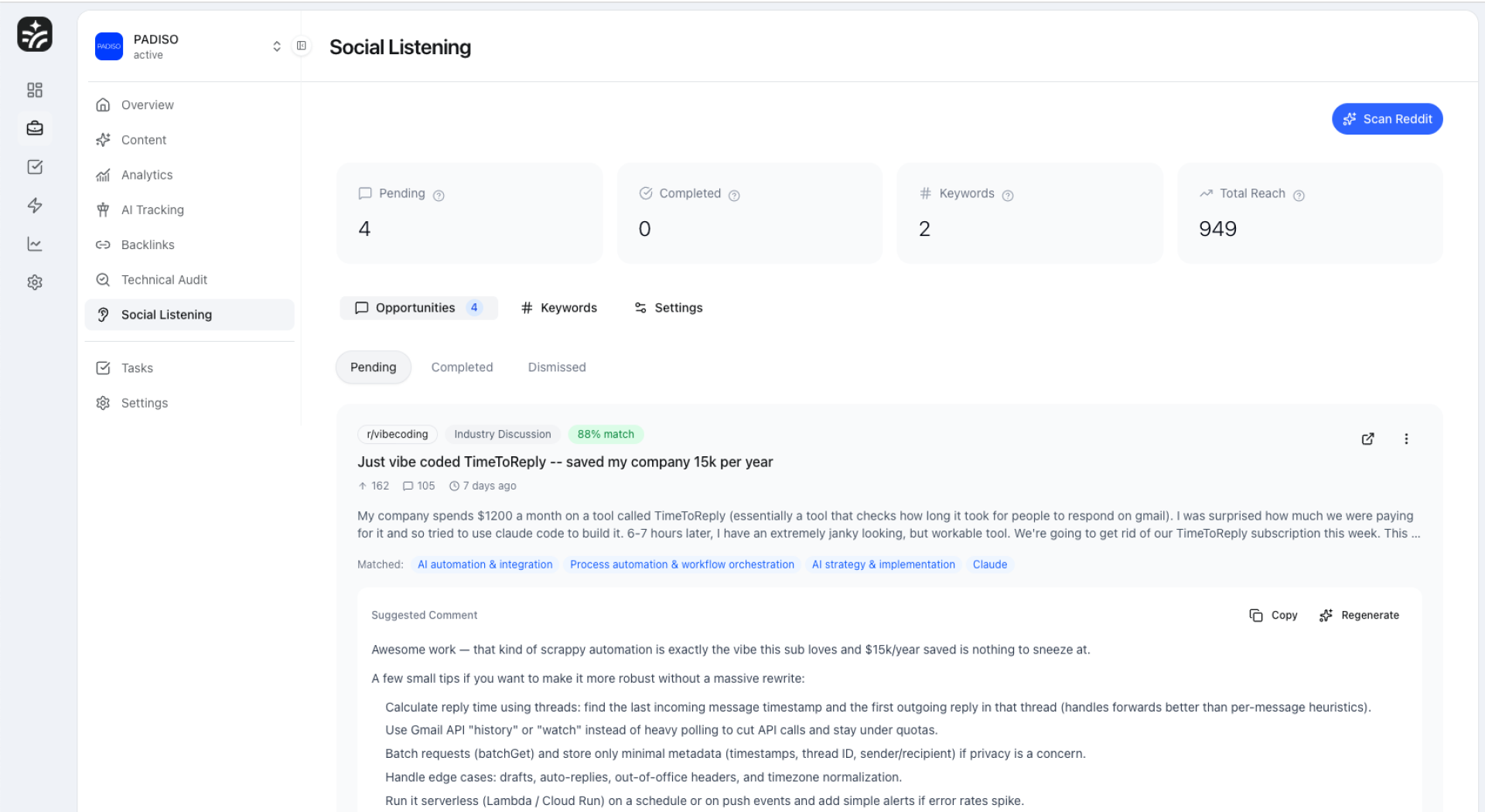Click the Completed stat value 0
Viewport: 1485px width, 812px height.
[644, 229]
